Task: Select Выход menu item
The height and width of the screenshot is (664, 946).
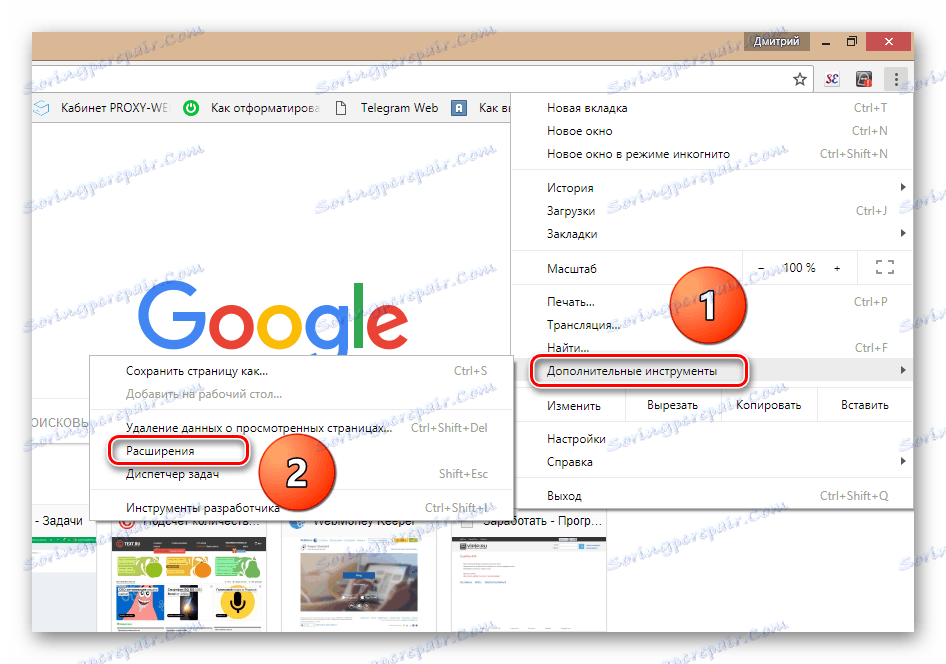Action: tap(712, 496)
